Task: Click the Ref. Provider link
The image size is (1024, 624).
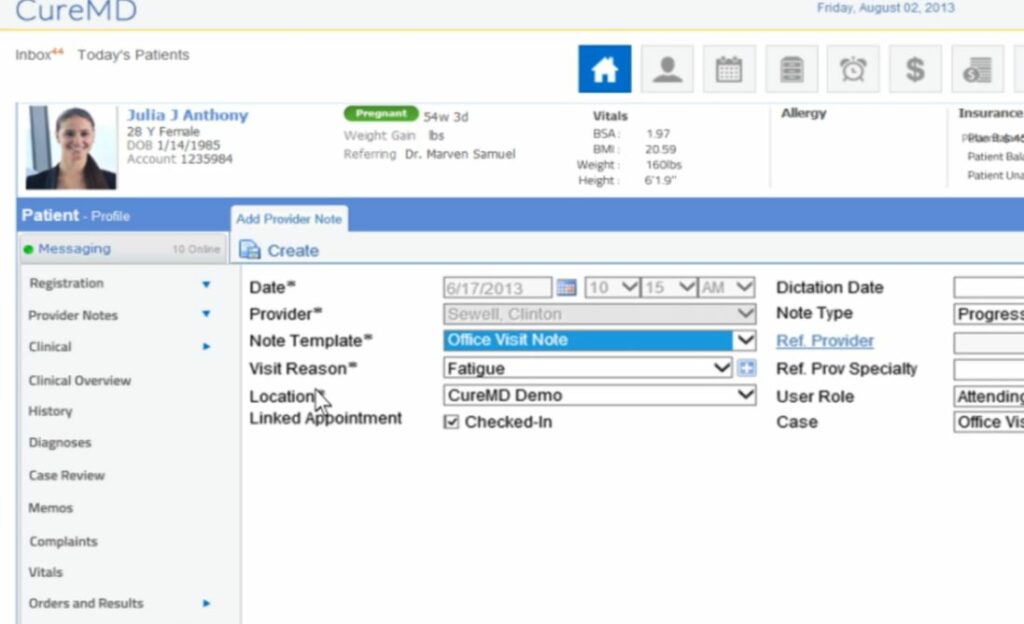Action: [x=825, y=341]
